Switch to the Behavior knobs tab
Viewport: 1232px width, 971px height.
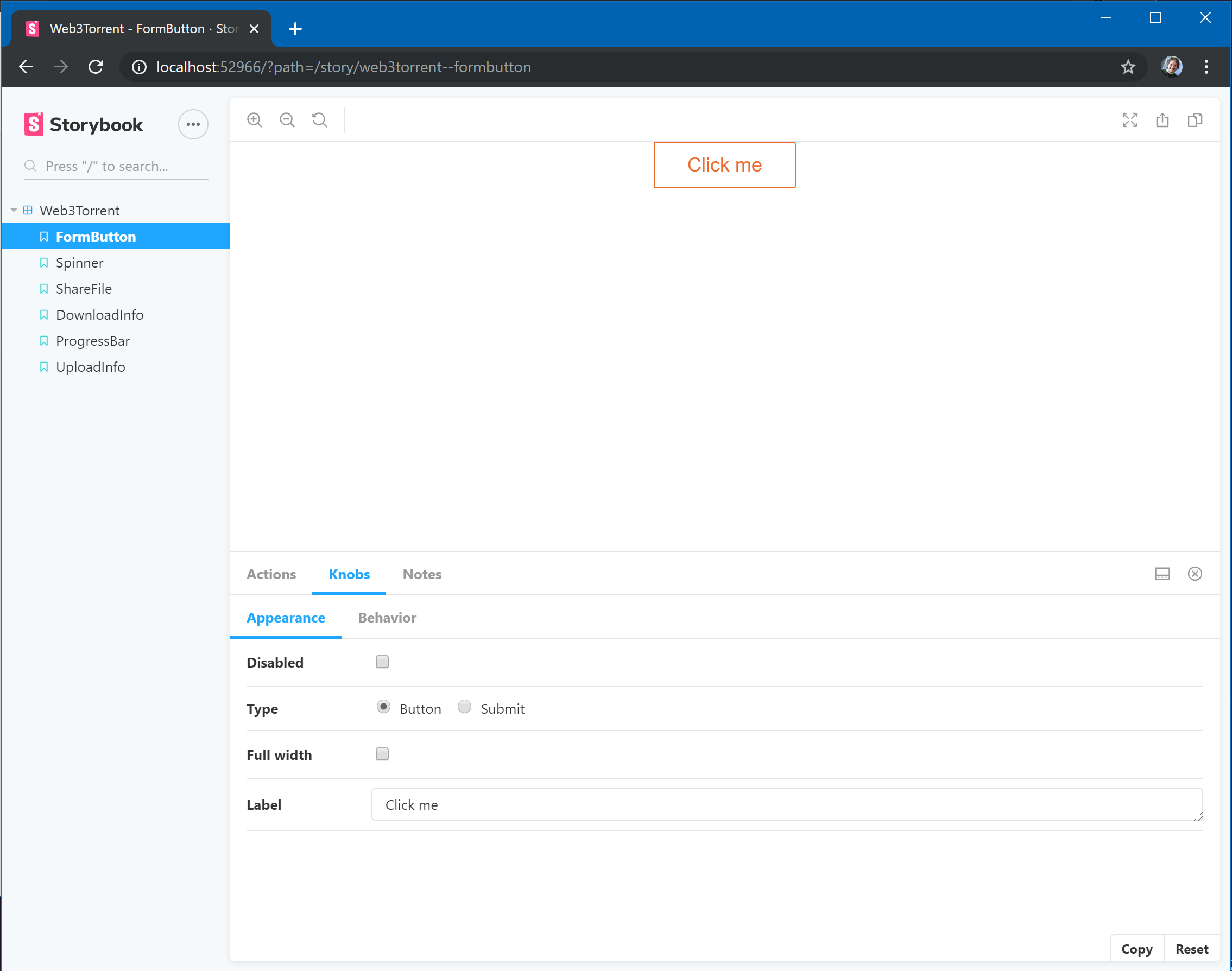pyautogui.click(x=387, y=618)
